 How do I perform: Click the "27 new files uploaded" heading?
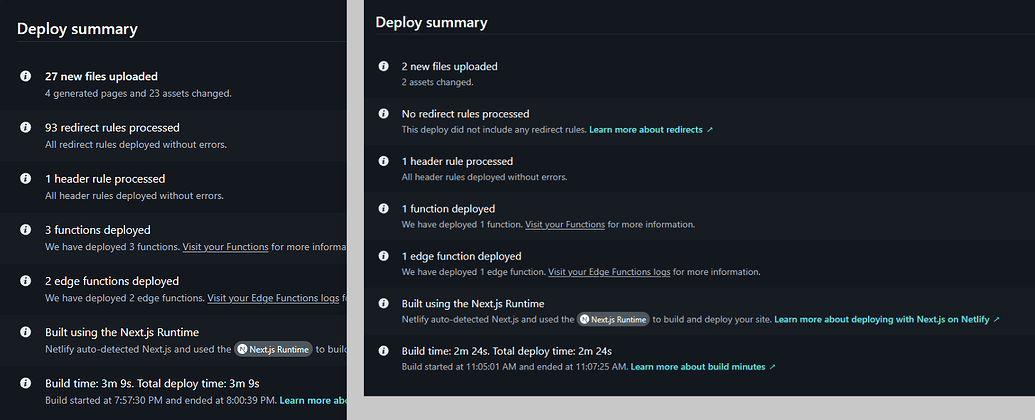coord(101,76)
